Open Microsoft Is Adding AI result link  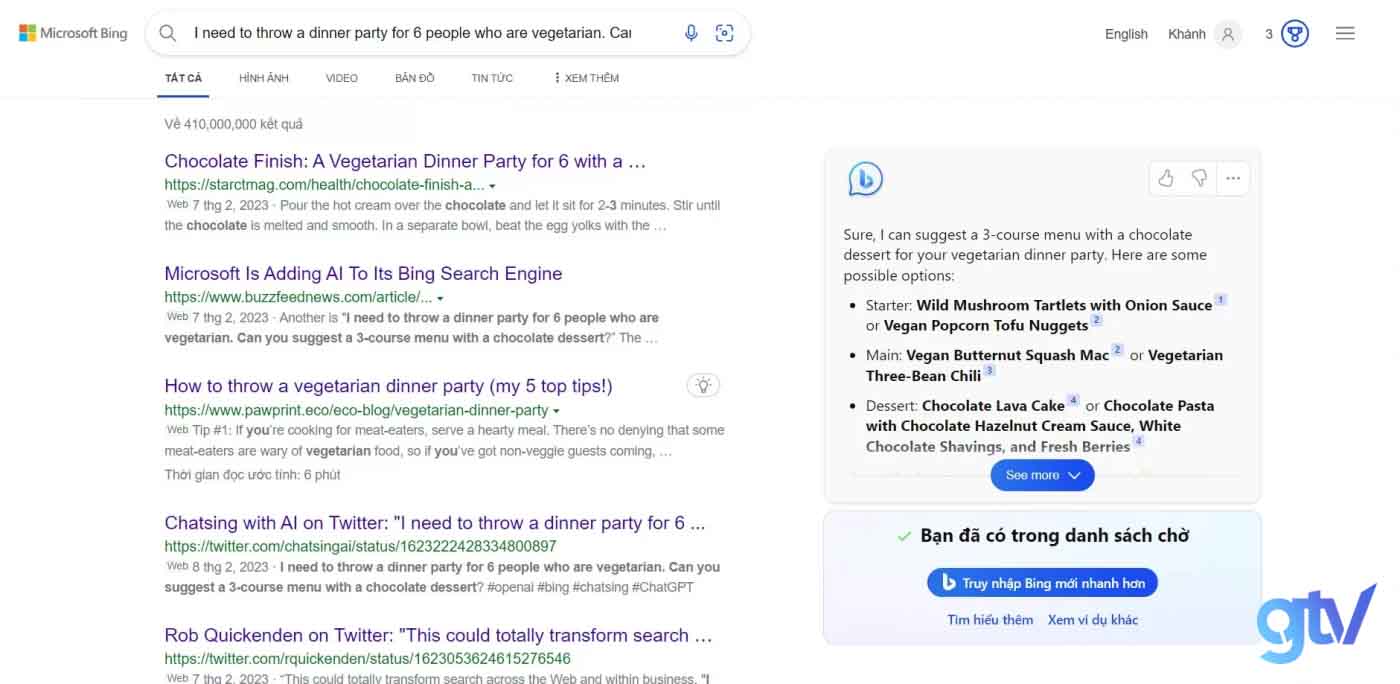pos(363,273)
